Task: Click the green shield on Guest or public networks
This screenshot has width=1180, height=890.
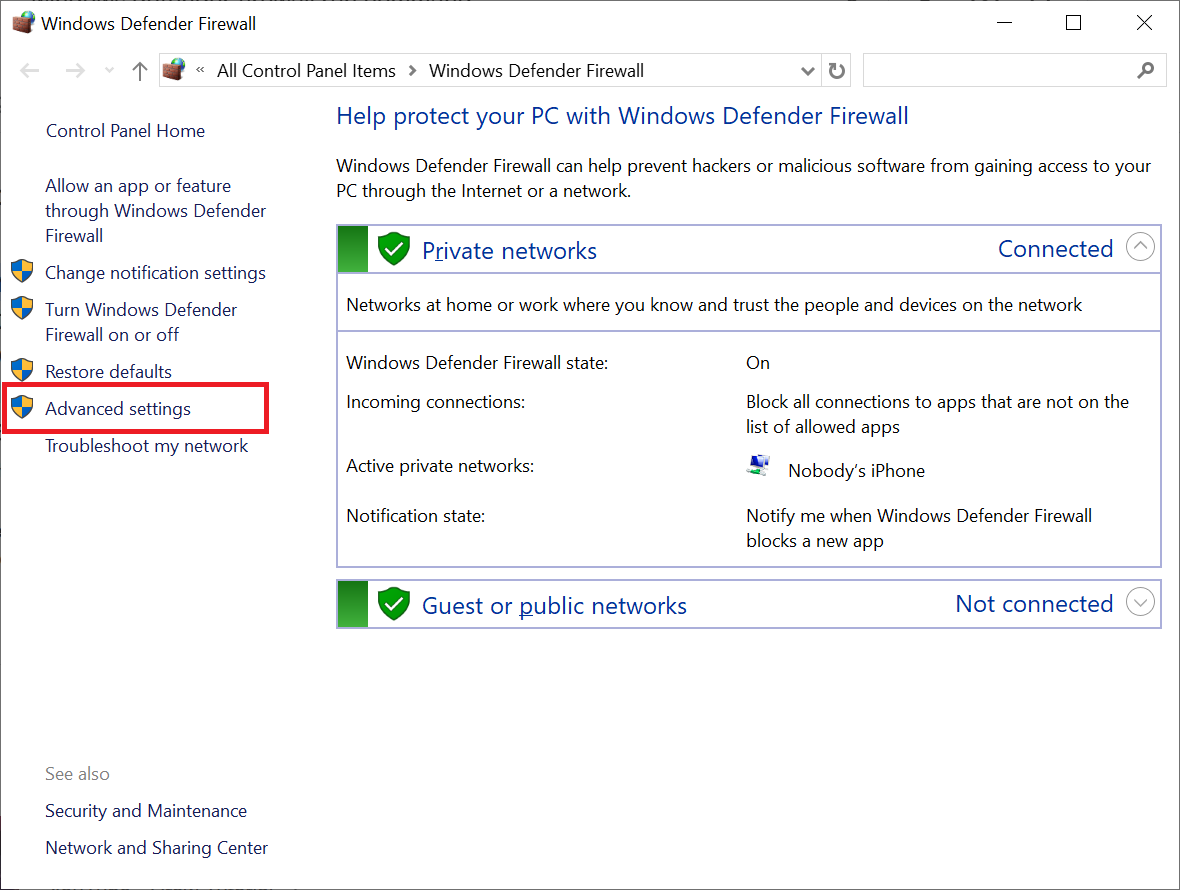Action: 393,604
